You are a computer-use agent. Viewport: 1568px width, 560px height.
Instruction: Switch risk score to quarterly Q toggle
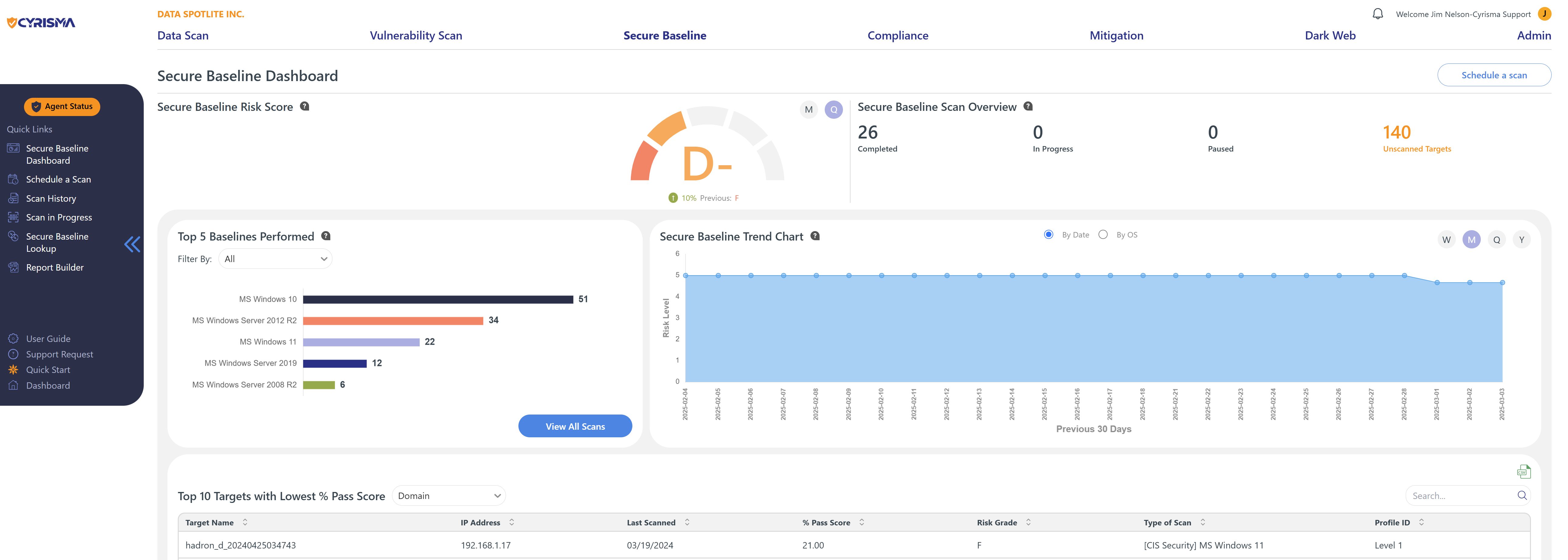pyautogui.click(x=834, y=109)
